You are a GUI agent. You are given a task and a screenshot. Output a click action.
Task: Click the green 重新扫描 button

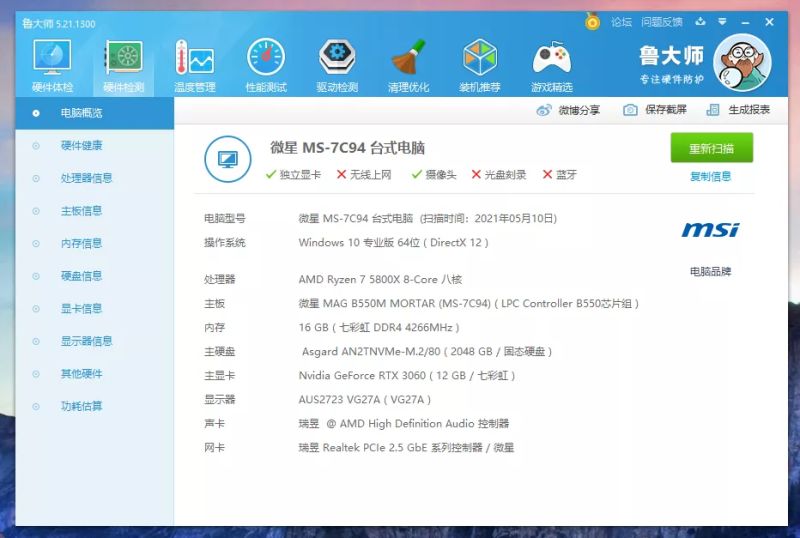711,148
